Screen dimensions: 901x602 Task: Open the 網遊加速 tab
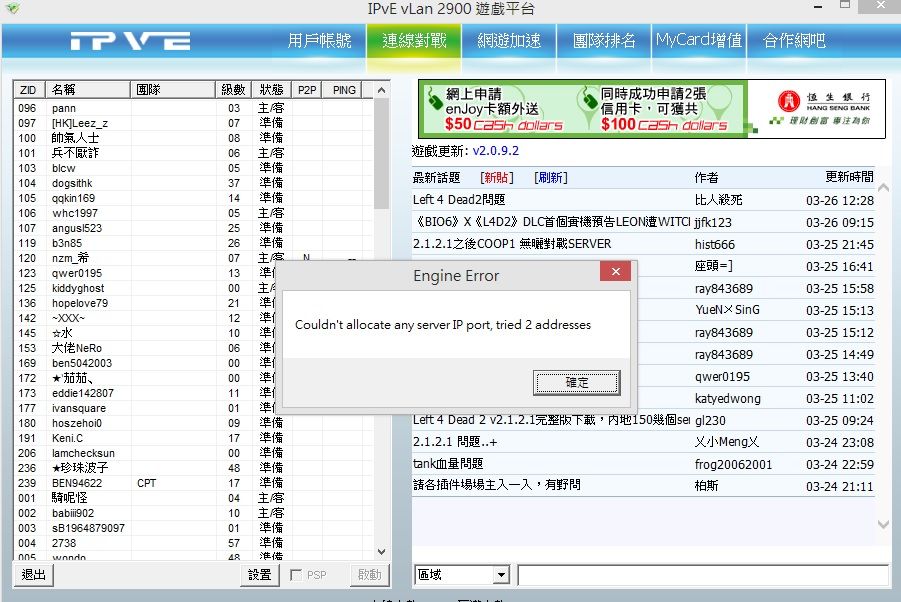[509, 41]
